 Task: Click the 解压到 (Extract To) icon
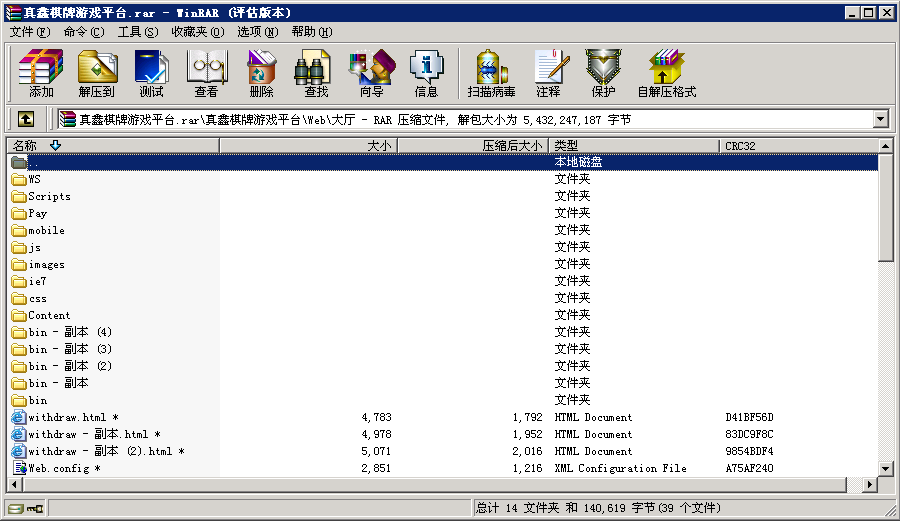coord(97,73)
